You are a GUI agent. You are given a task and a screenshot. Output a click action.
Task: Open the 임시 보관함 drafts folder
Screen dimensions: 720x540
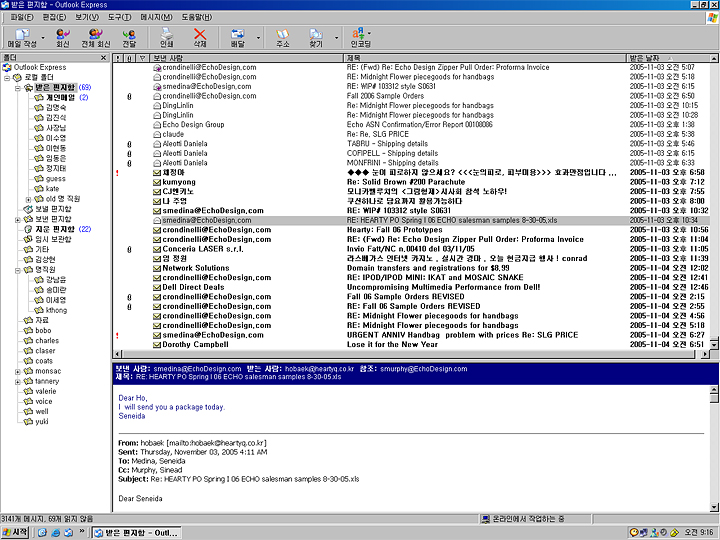pos(48,239)
